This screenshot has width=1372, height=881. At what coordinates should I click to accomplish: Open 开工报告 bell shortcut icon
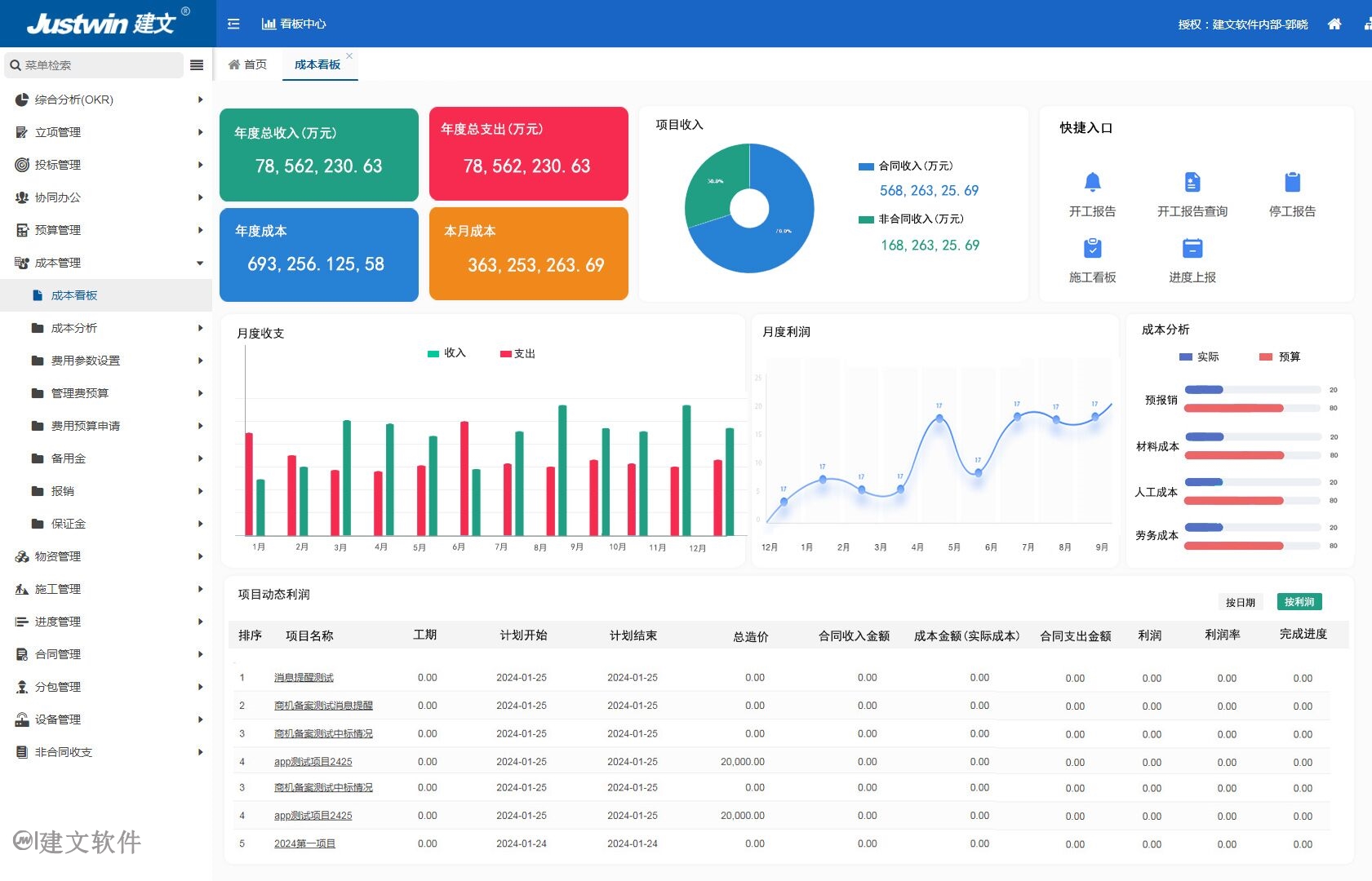[1092, 182]
